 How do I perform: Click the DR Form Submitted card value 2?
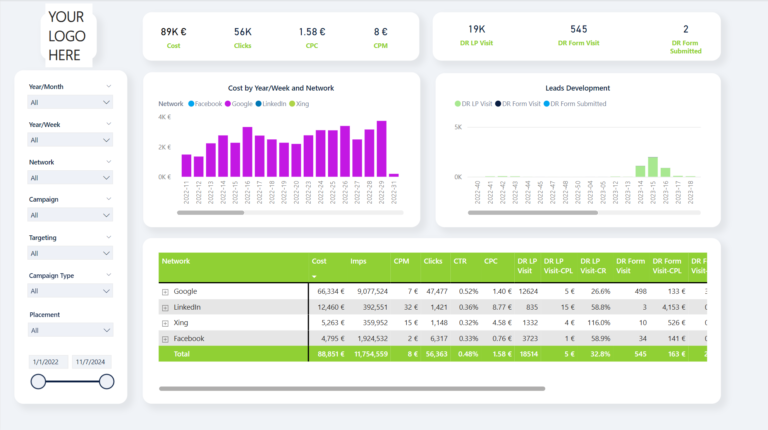686,29
